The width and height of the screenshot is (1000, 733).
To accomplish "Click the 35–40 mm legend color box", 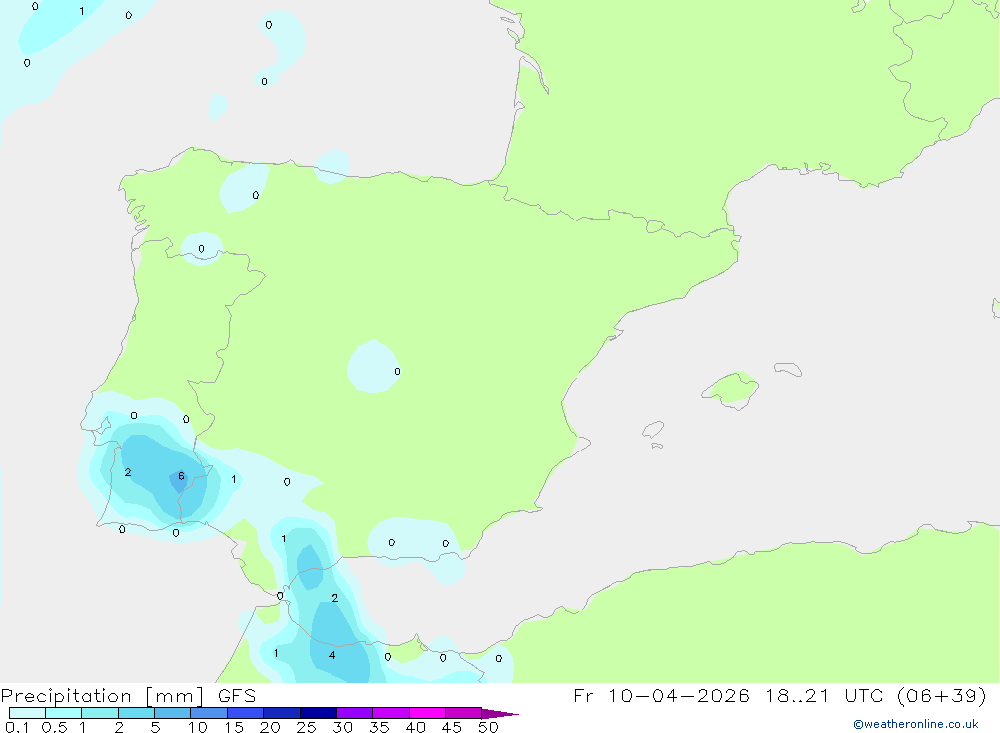I will (391, 713).
